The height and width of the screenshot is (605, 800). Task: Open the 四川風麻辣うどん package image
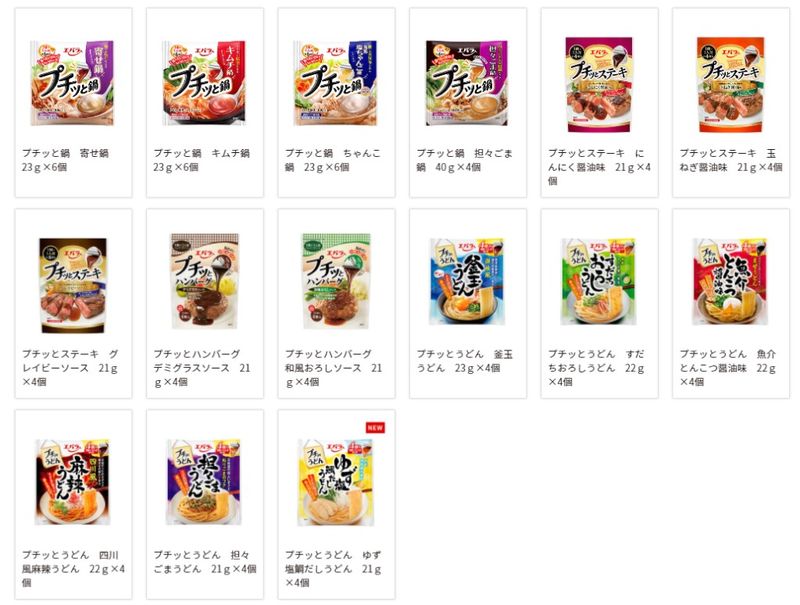72,482
